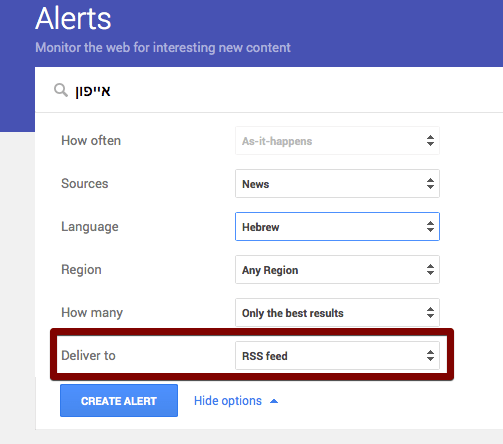This screenshot has height=444, width=503.
Task: Open the How many dropdown
Action: pos(337,313)
